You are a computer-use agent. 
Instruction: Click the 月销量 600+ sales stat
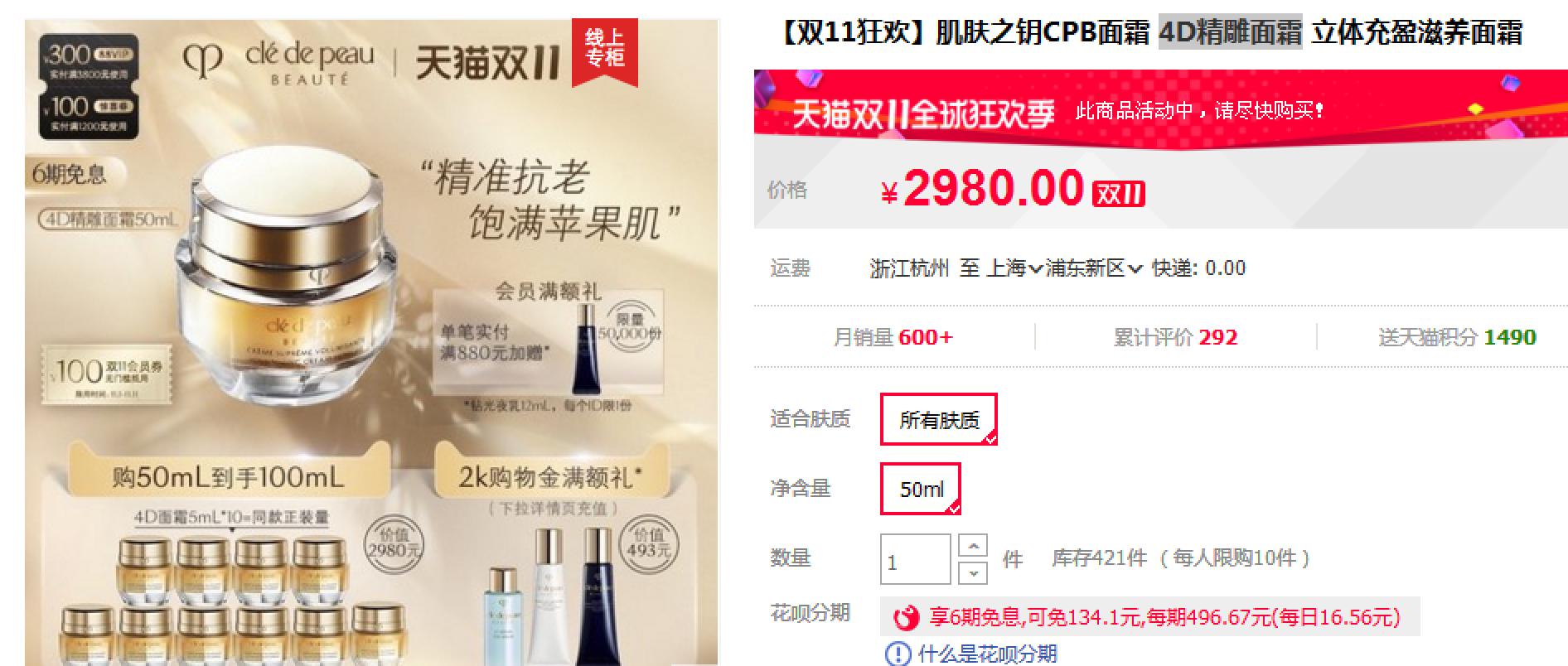[x=893, y=337]
